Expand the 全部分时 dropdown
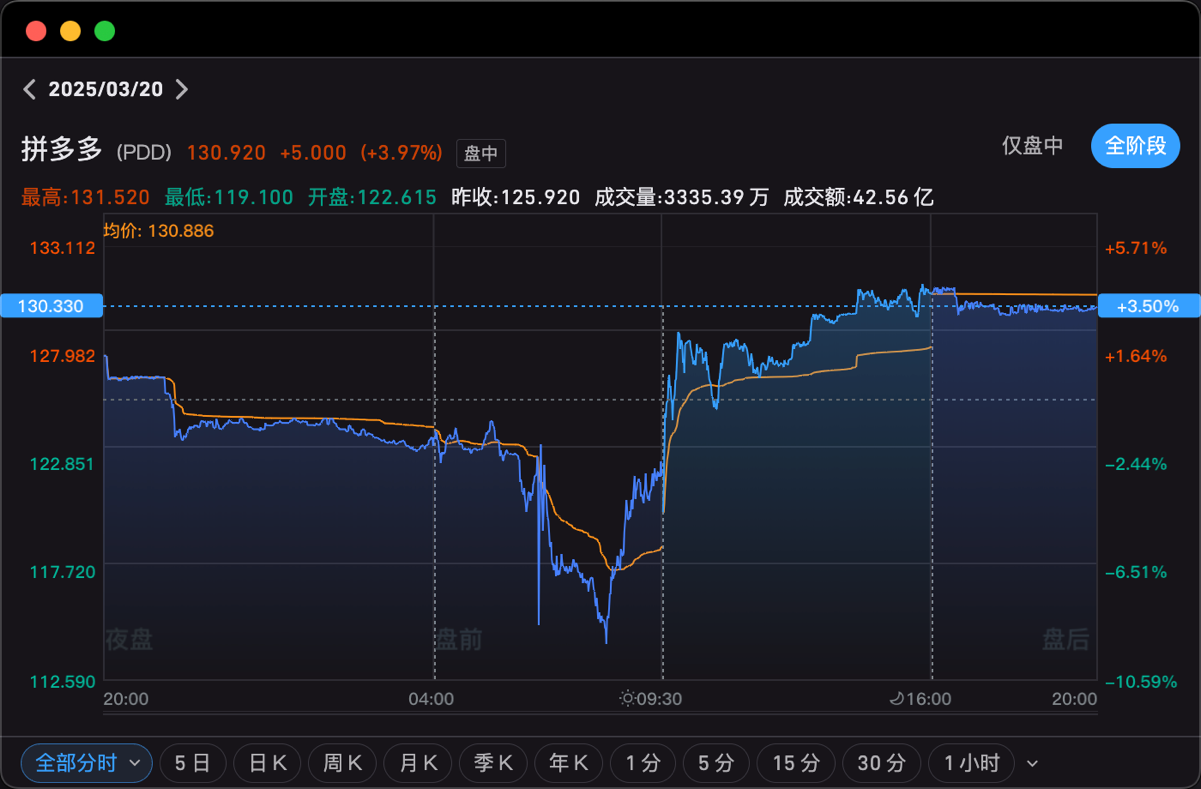This screenshot has width=1201, height=789. tap(86, 764)
